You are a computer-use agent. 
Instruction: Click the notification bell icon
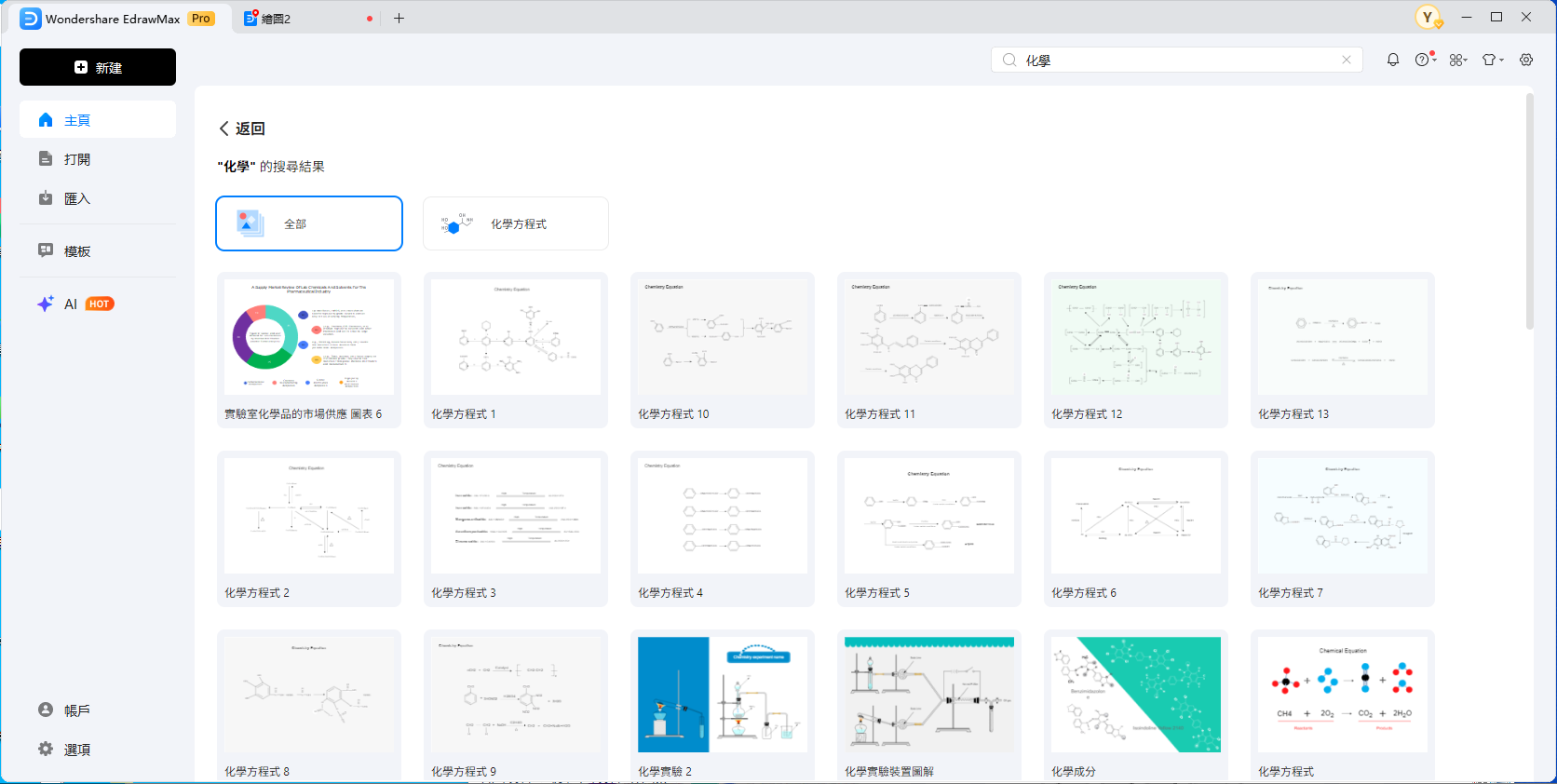tap(1393, 60)
